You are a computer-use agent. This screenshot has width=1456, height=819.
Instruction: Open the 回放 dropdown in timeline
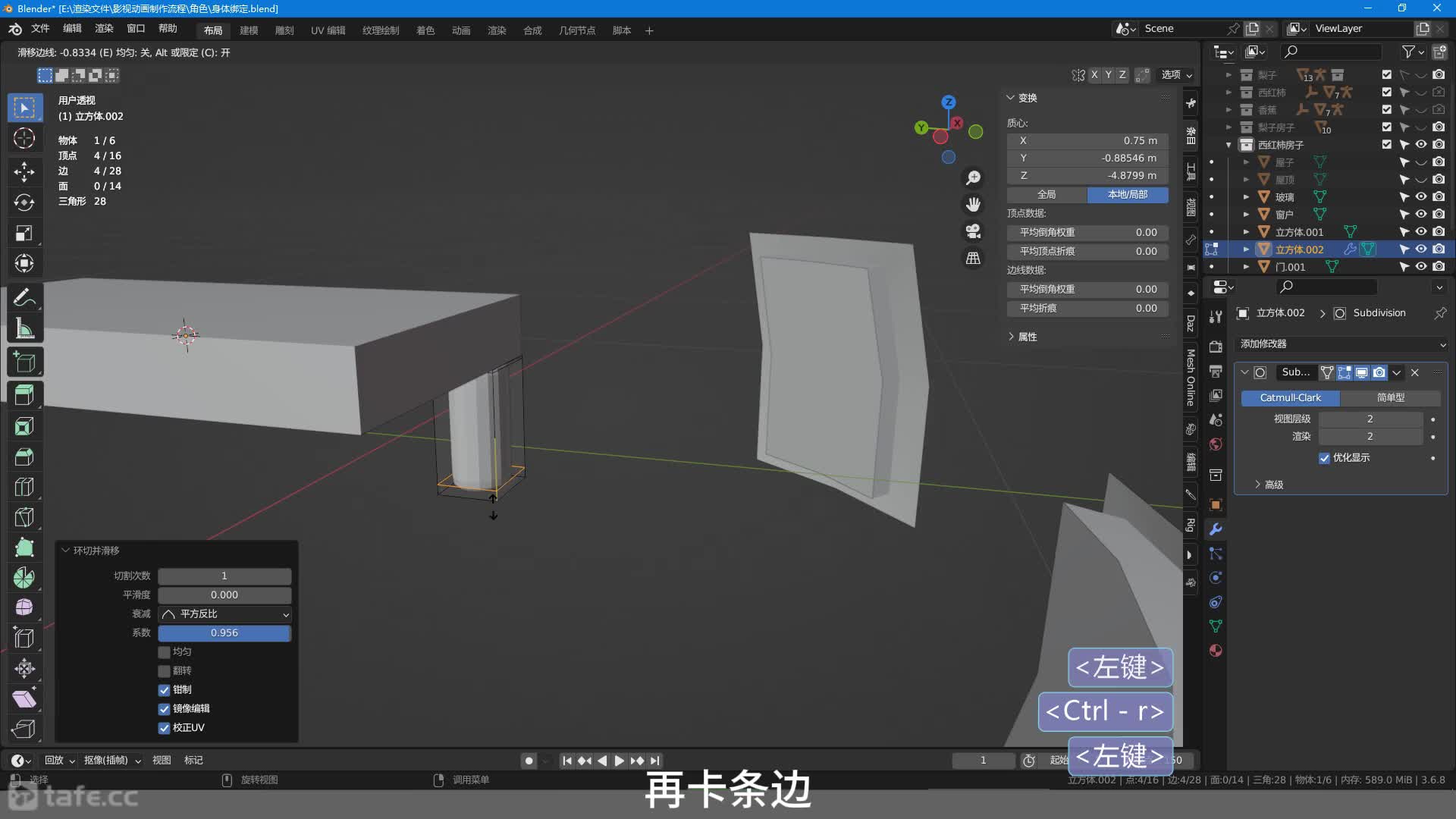[59, 761]
